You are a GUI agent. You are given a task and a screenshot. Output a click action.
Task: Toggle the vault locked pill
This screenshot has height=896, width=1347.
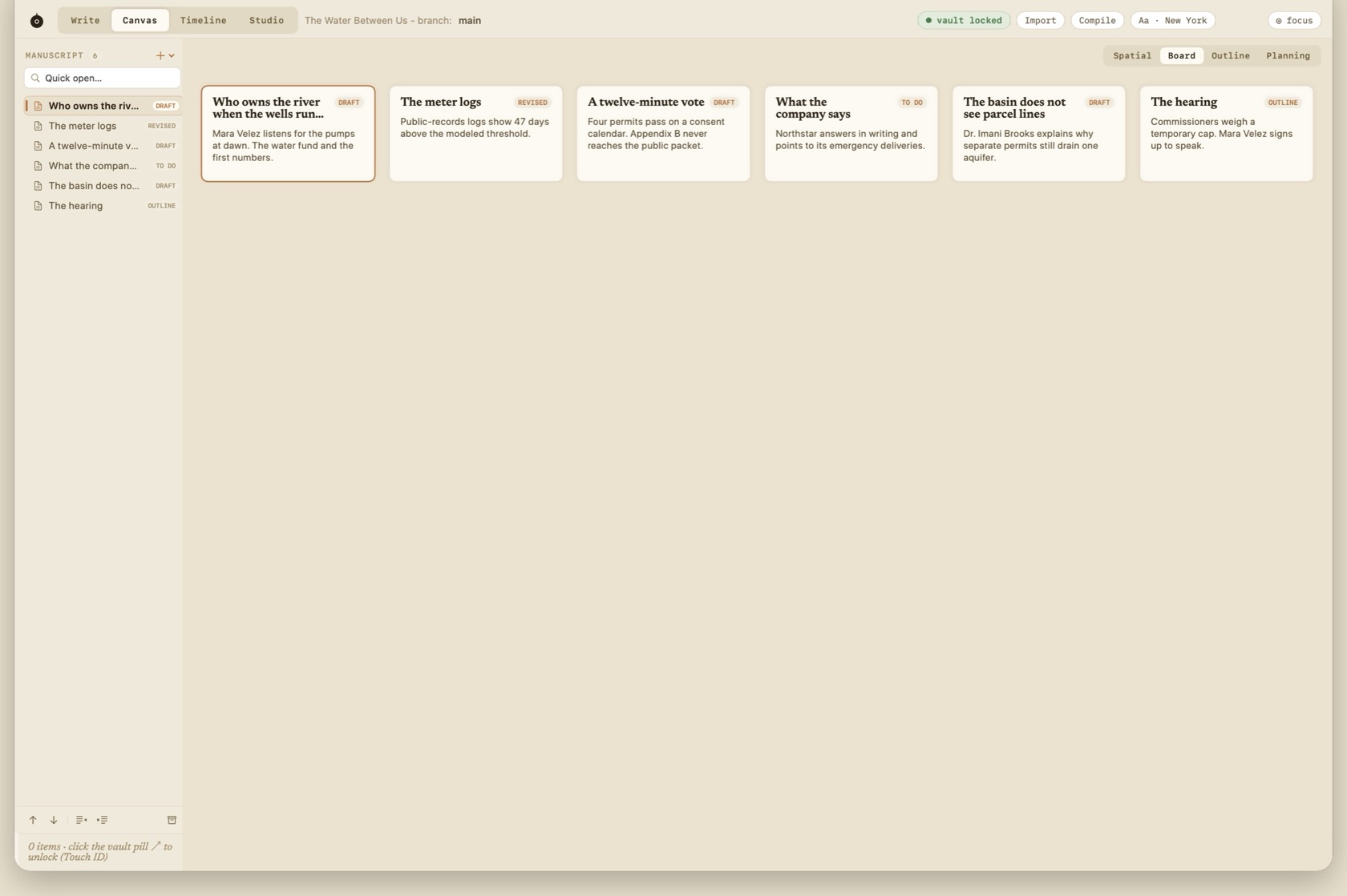tap(964, 21)
